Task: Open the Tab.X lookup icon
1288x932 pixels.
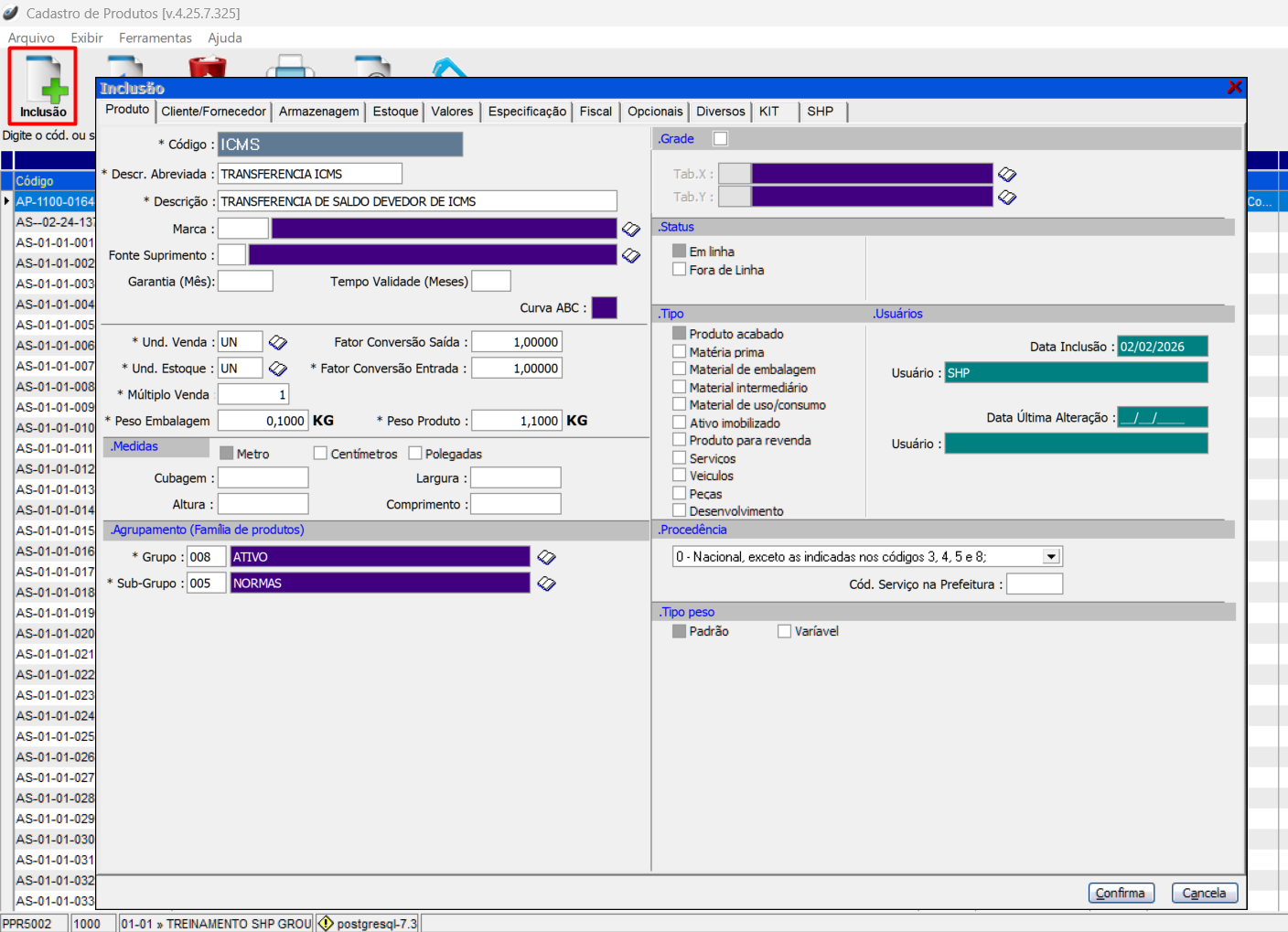Action: (1007, 174)
